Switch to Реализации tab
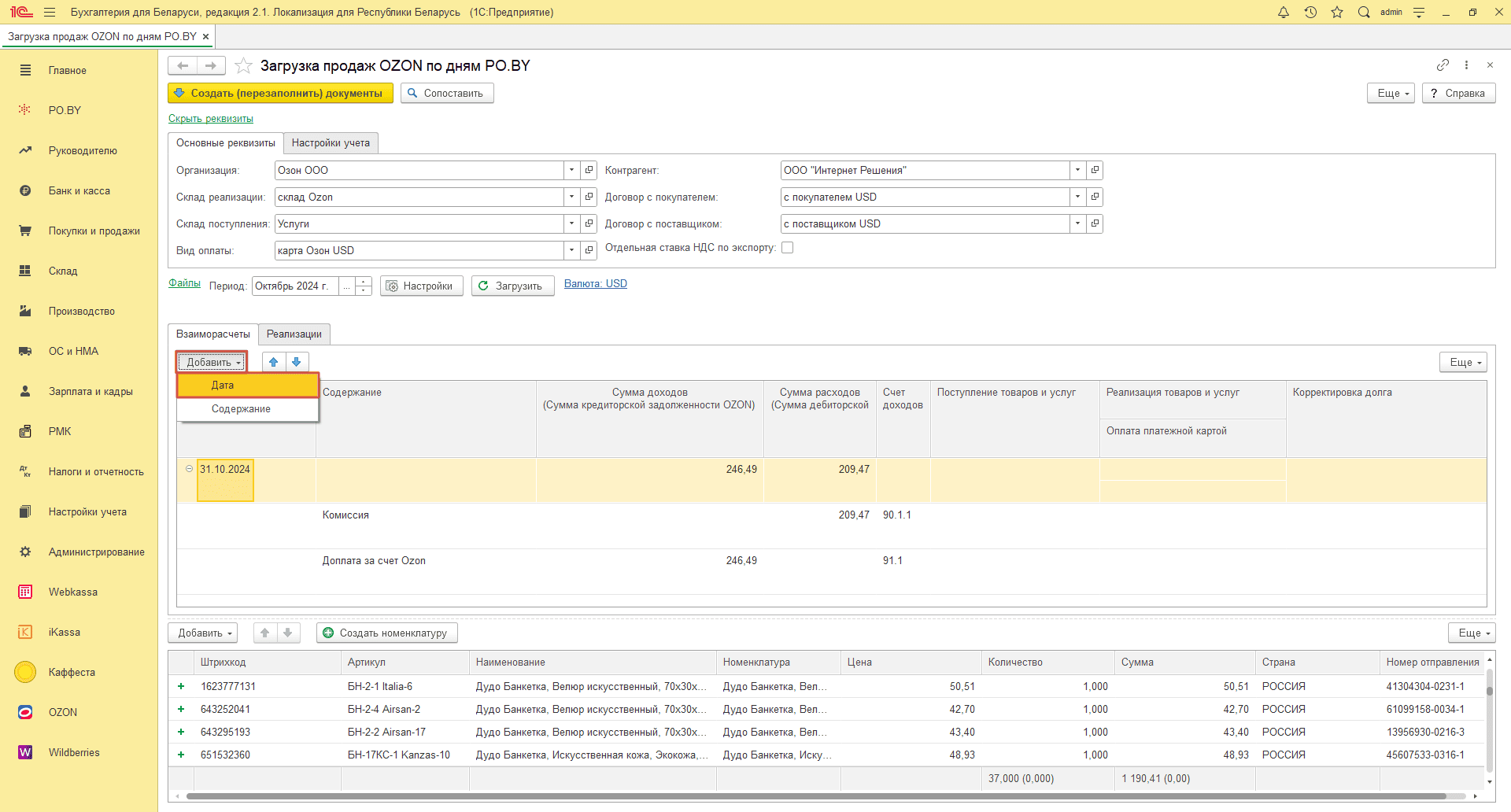 click(x=294, y=334)
